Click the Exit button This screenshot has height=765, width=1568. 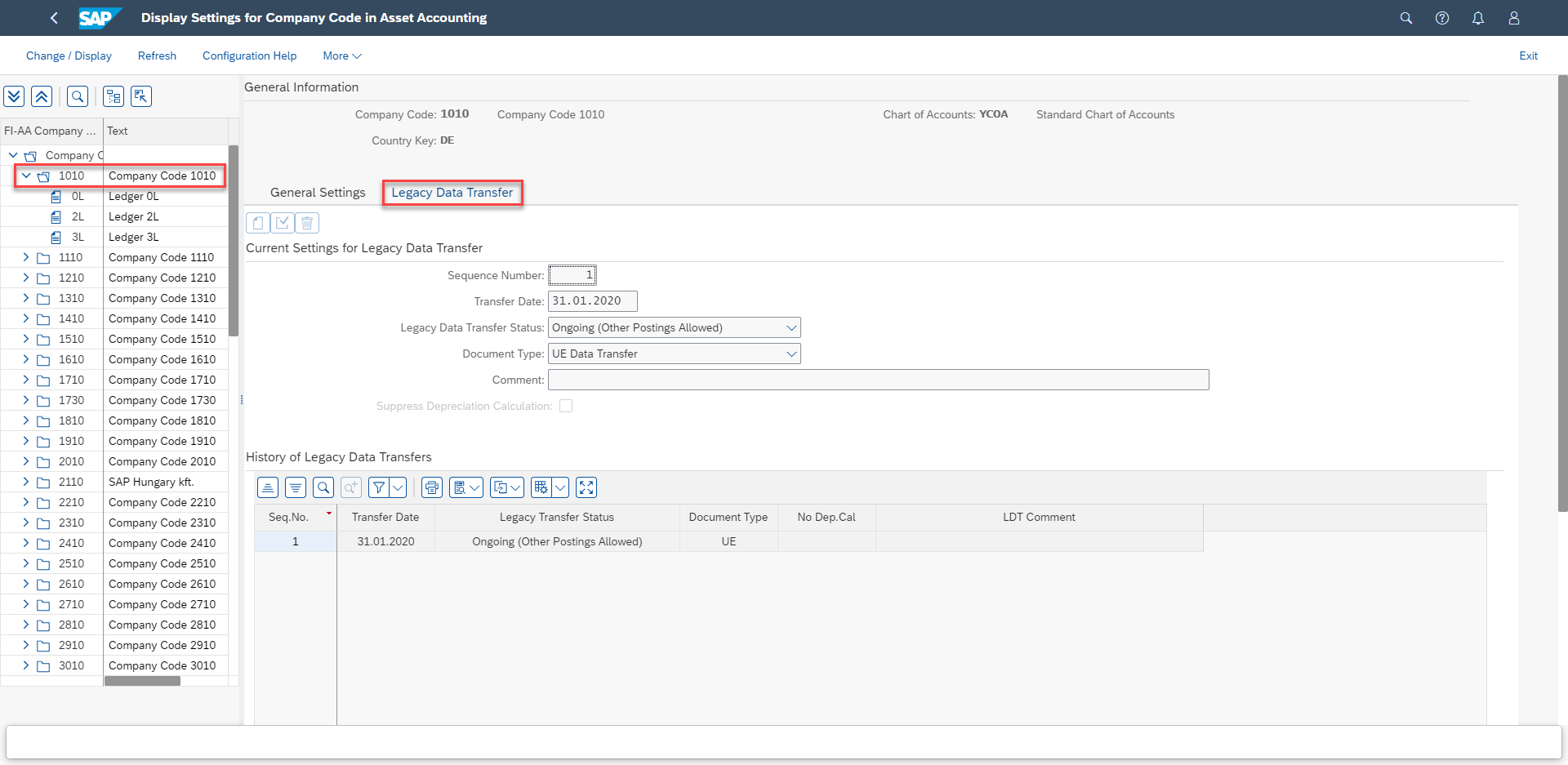(1528, 56)
